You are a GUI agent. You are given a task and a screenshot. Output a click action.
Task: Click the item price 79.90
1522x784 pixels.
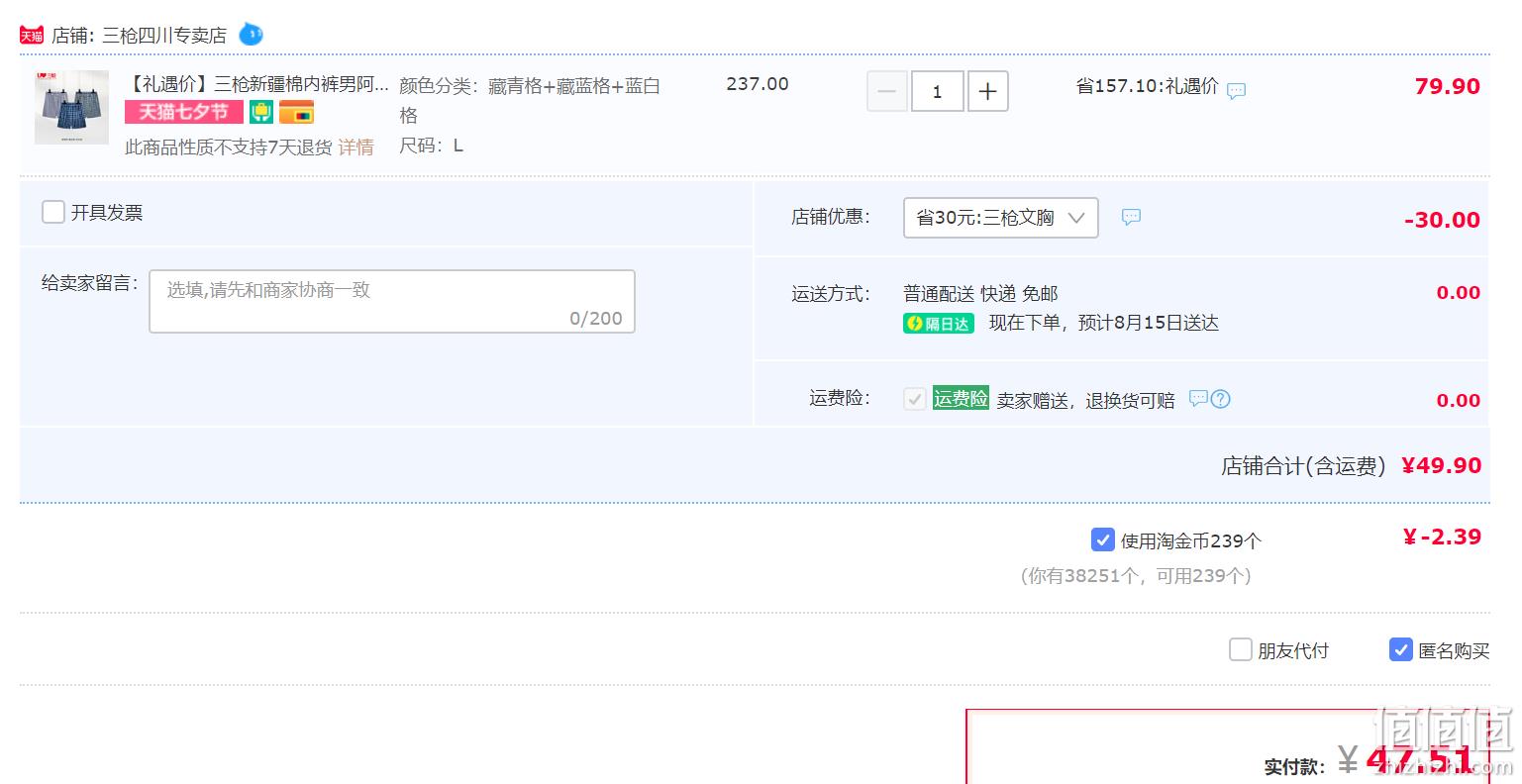pos(1447,86)
